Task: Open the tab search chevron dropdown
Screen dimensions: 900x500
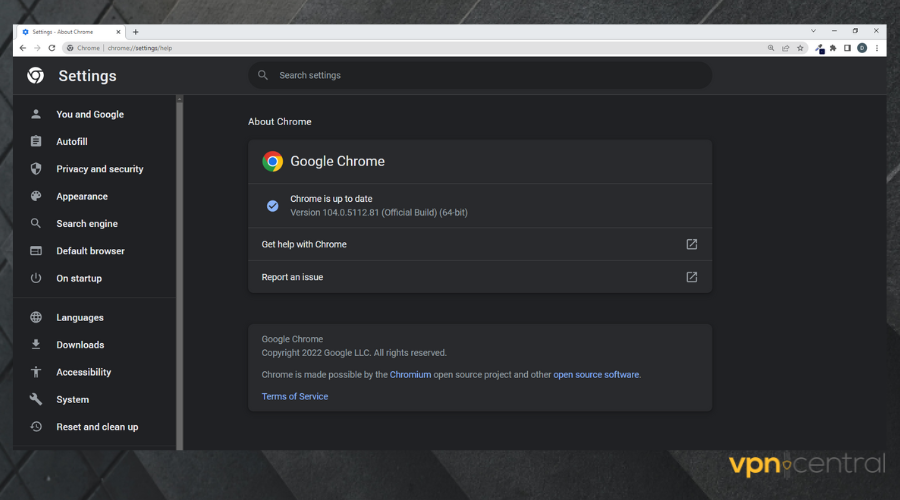Action: [813, 31]
